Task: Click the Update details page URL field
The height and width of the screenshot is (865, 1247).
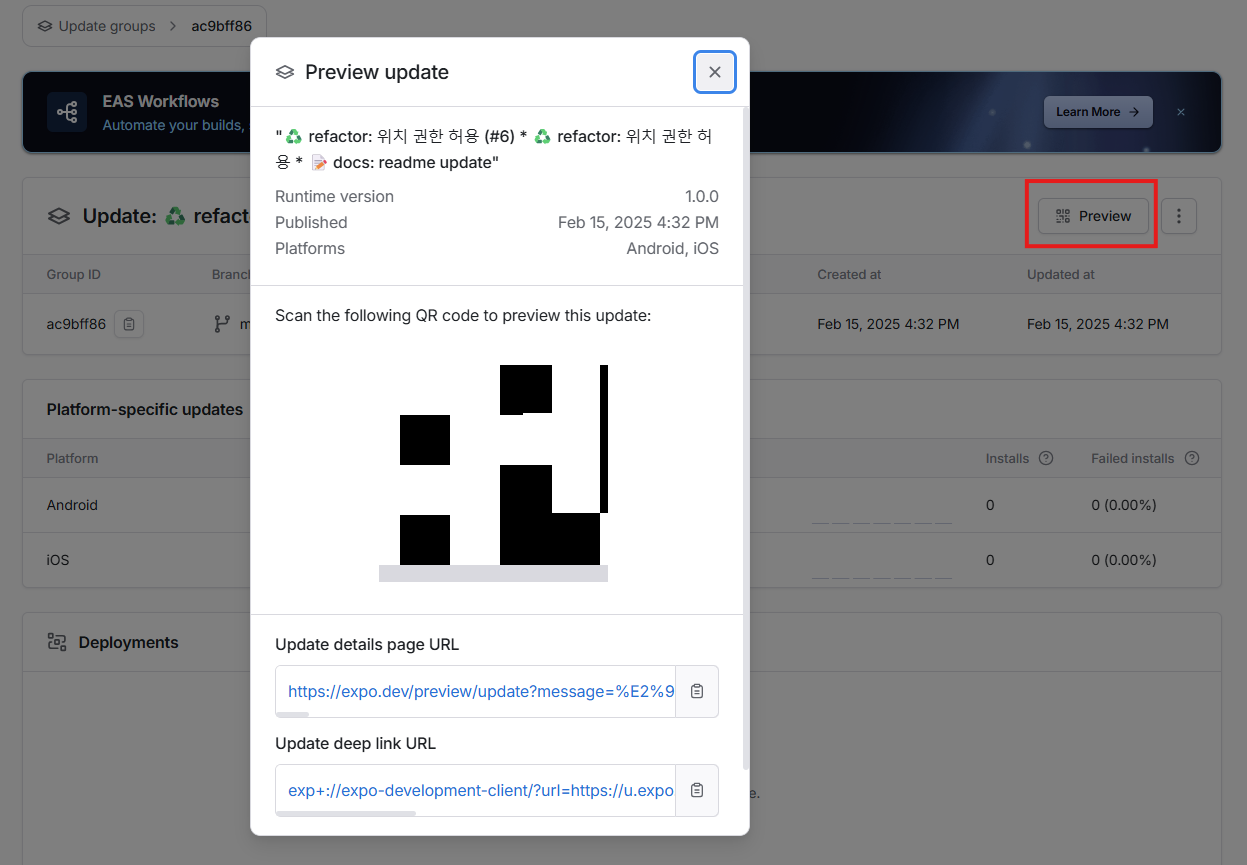Action: [476, 691]
